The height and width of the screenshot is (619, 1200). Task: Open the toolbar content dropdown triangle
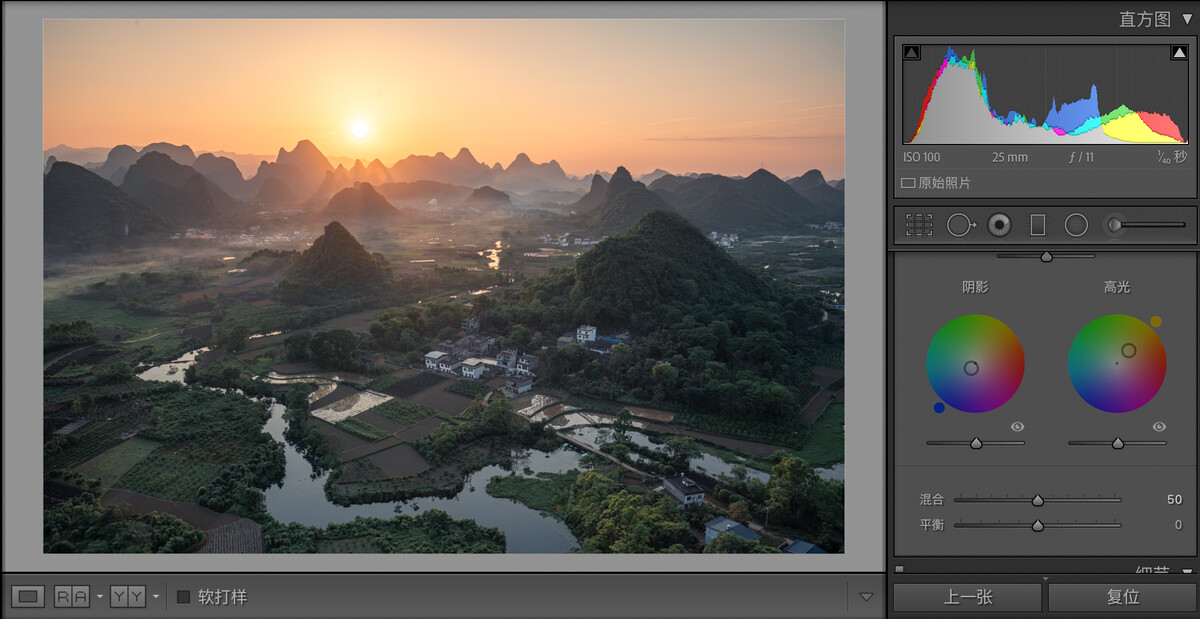(866, 597)
